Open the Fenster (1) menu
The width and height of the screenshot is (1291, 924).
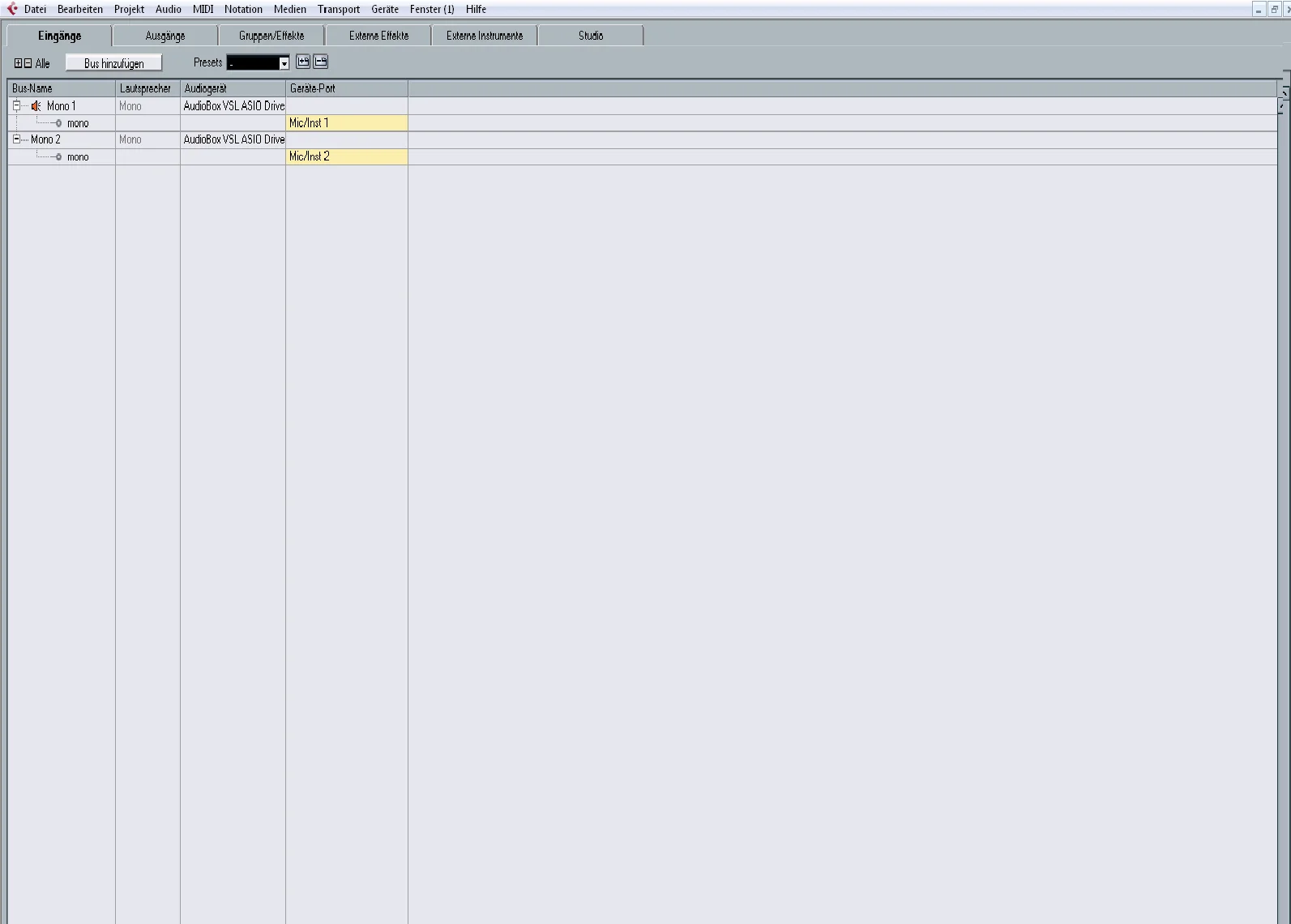tap(432, 9)
